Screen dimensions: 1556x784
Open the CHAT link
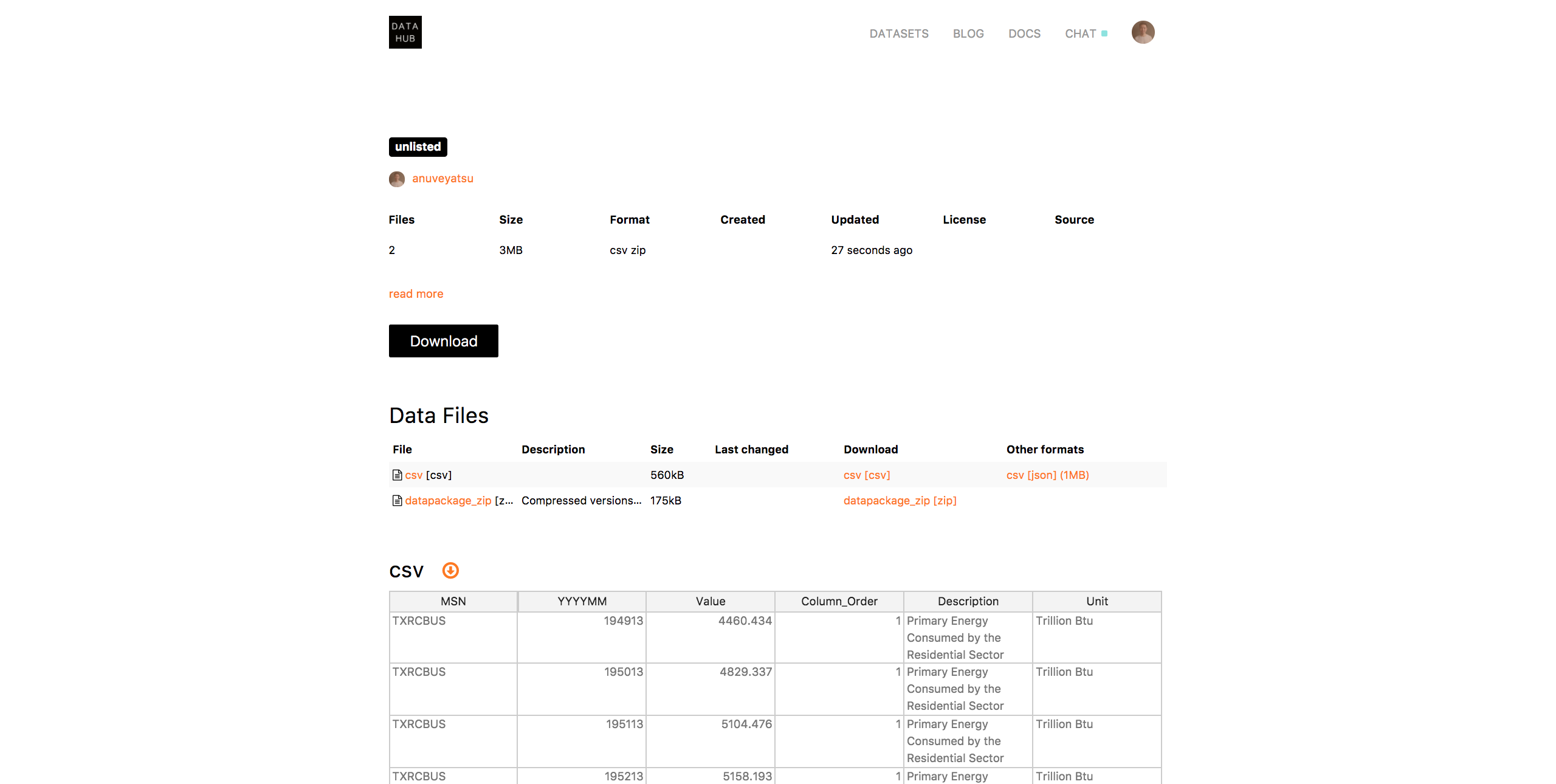pyautogui.click(x=1080, y=34)
